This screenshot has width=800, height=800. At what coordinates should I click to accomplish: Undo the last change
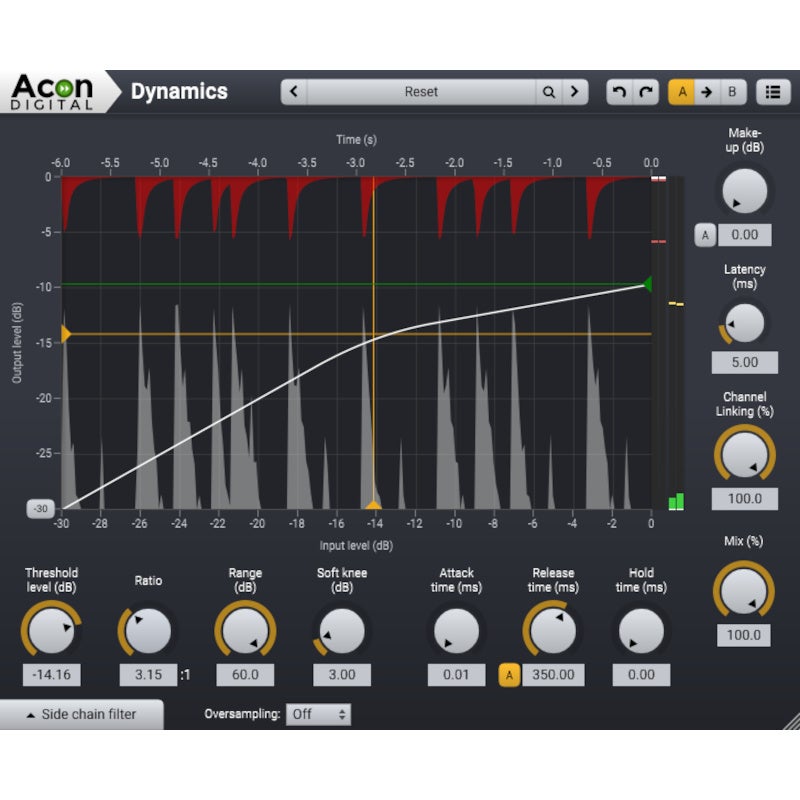619,92
